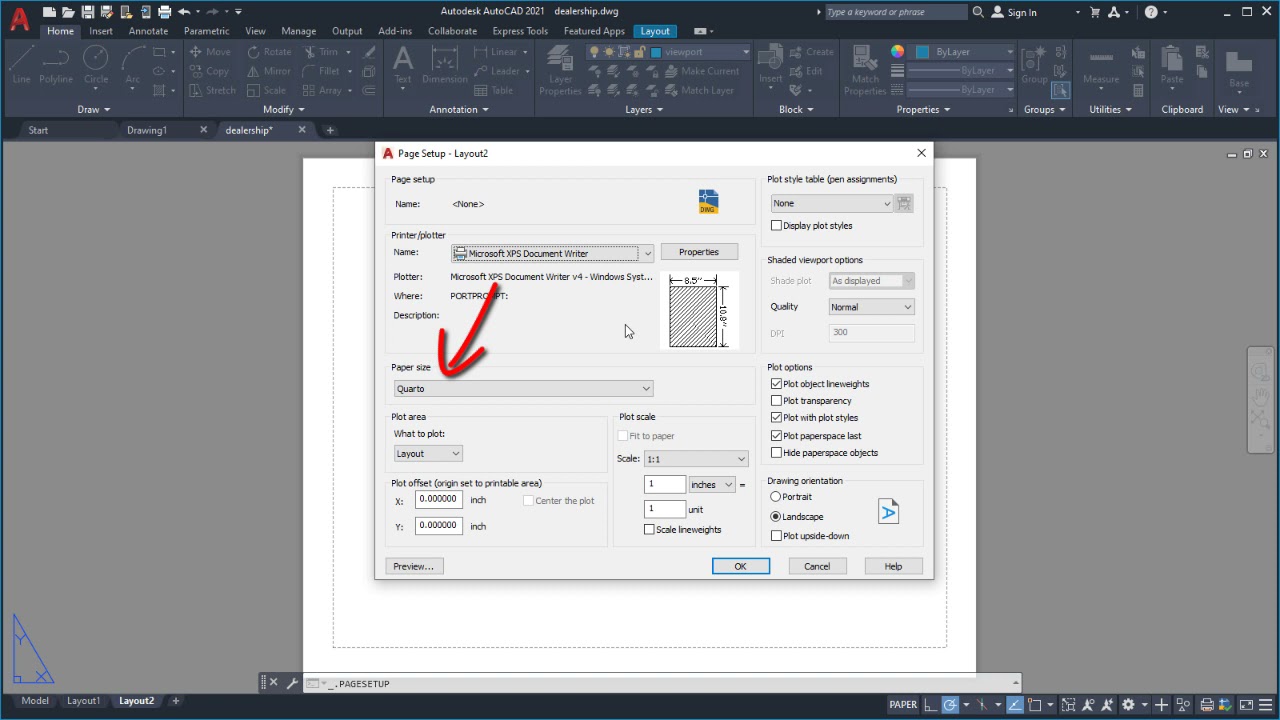Screen dimensions: 1280x720
Task: Open the Quality Normal dropdown
Action: coord(871,307)
